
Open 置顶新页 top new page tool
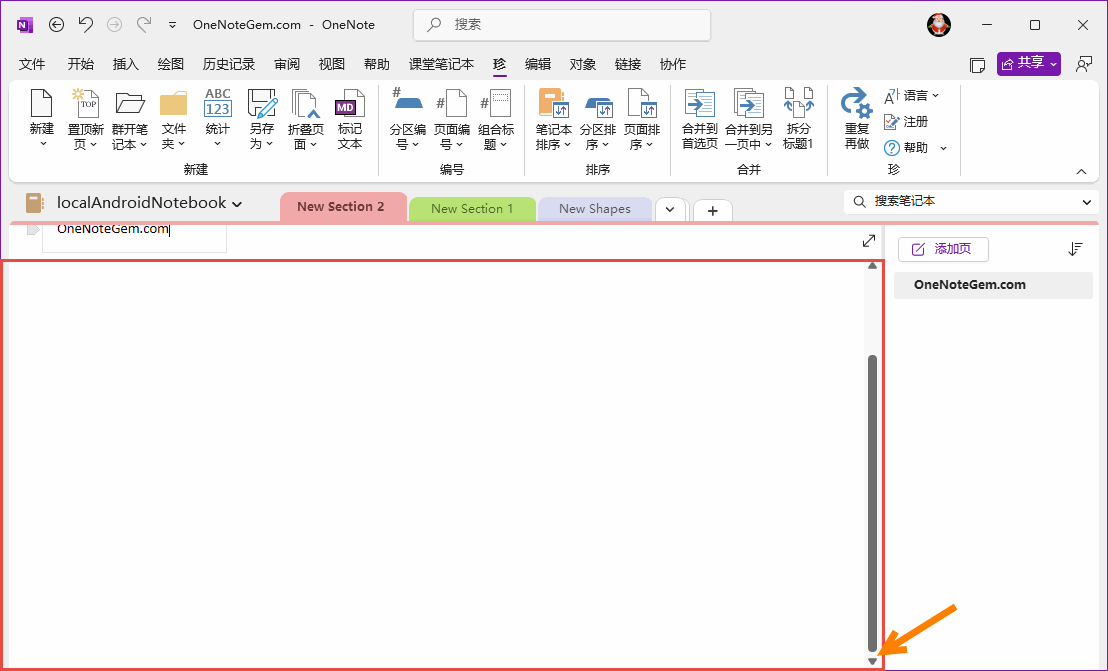86,118
